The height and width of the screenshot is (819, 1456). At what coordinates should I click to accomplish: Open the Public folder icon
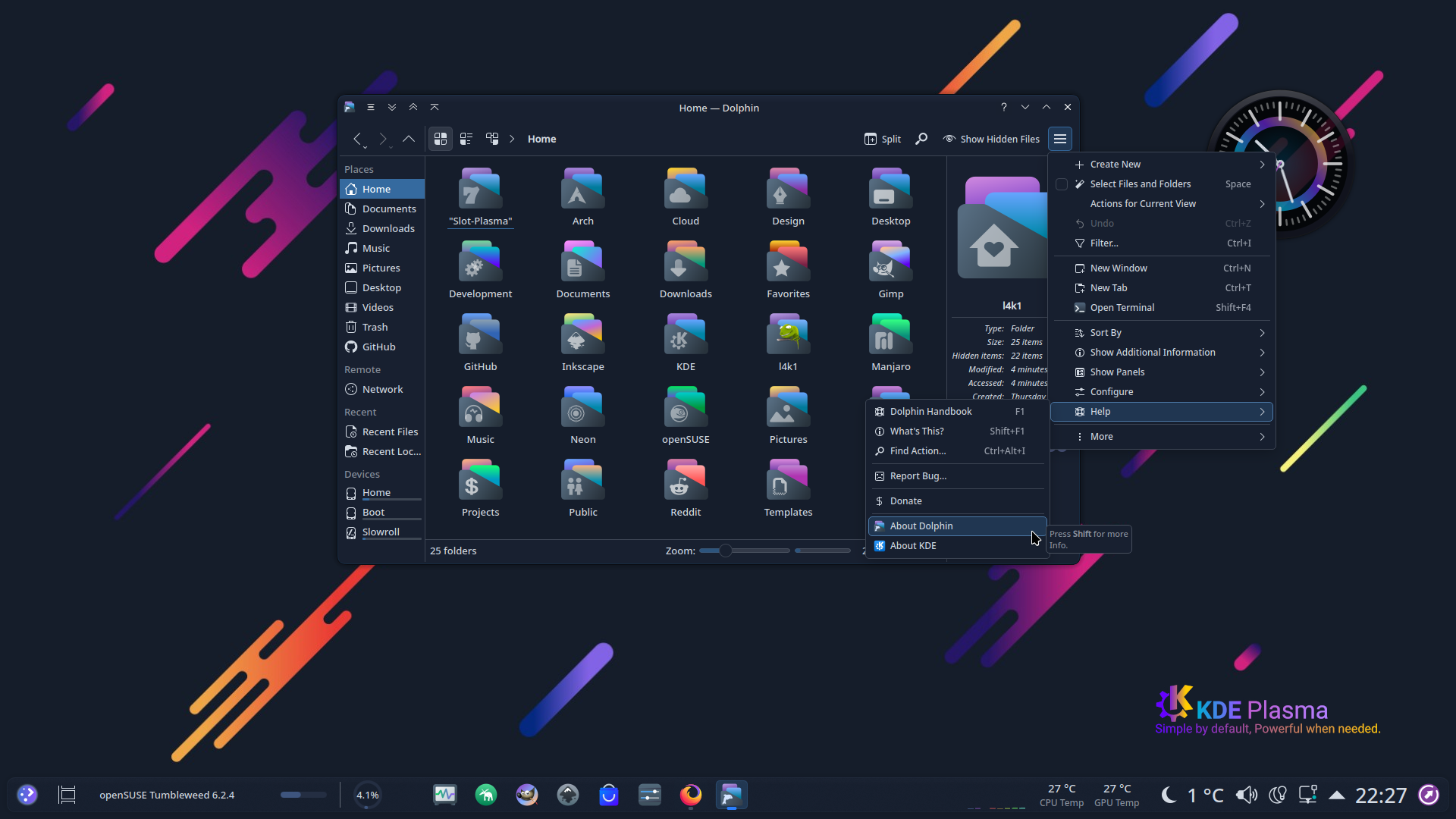click(582, 481)
